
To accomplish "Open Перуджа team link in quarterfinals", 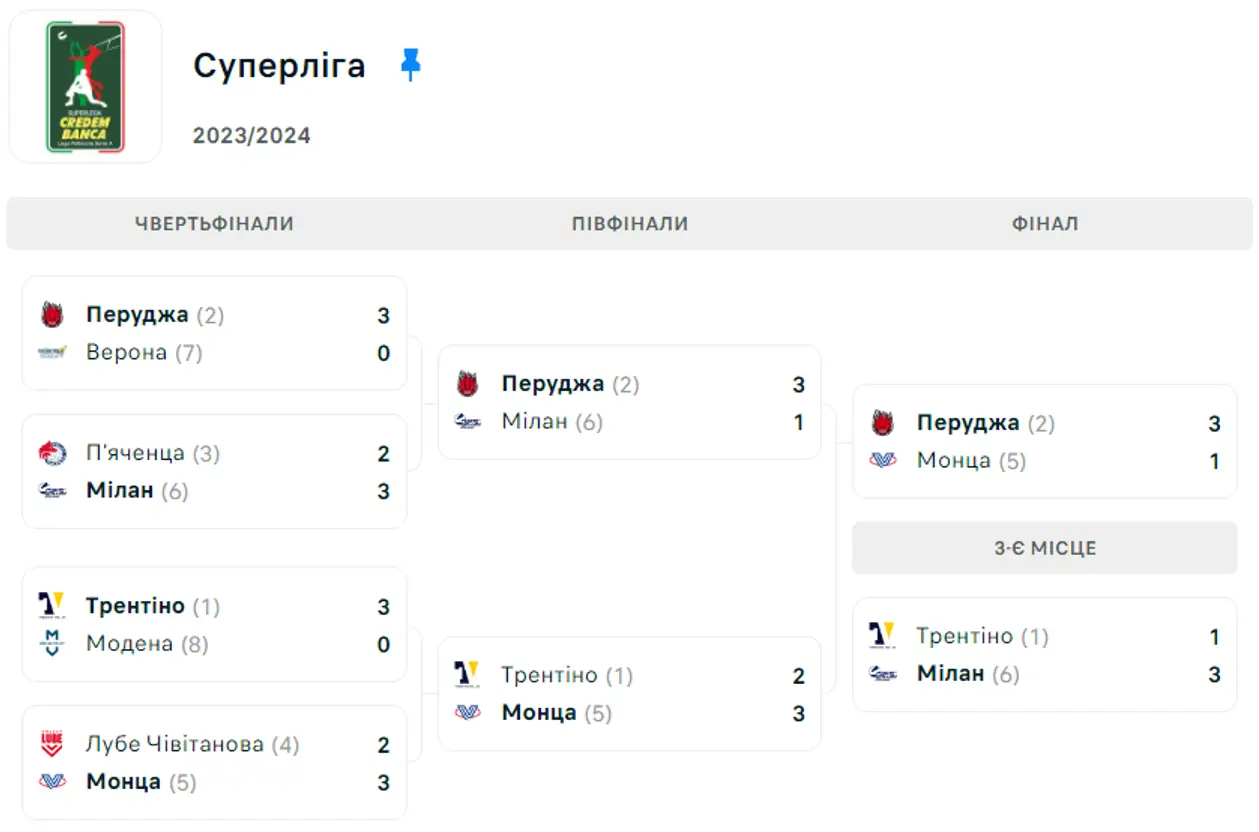I will pyautogui.click(x=137, y=315).
